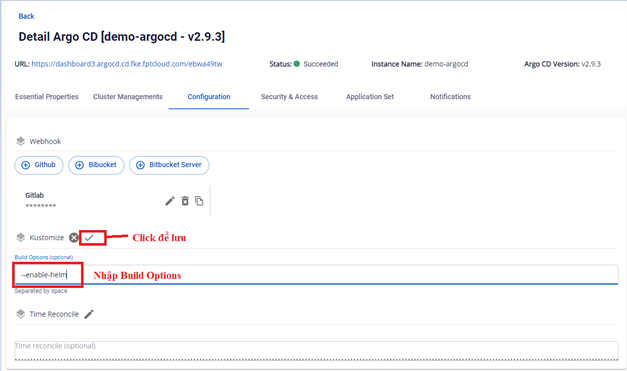627x371 pixels.
Task: Click the demo-argocd instance name value
Action: 446,64
